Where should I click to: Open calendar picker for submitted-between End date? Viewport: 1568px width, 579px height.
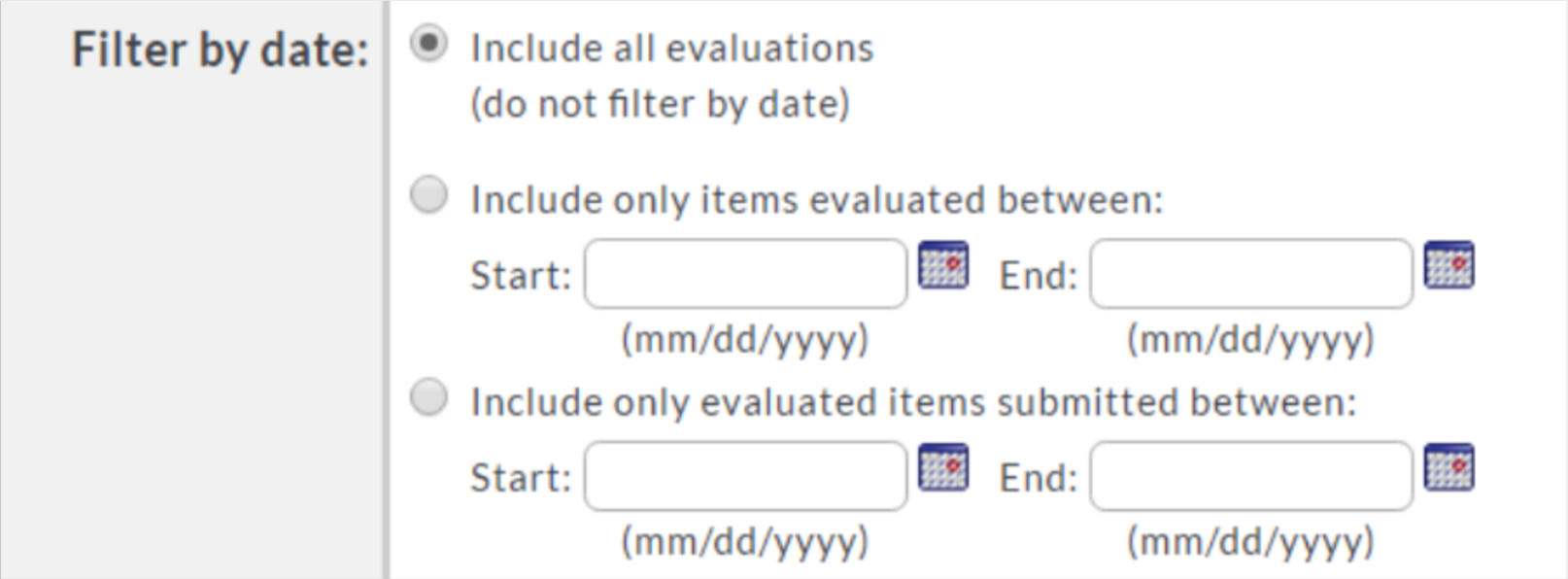pos(1449,467)
